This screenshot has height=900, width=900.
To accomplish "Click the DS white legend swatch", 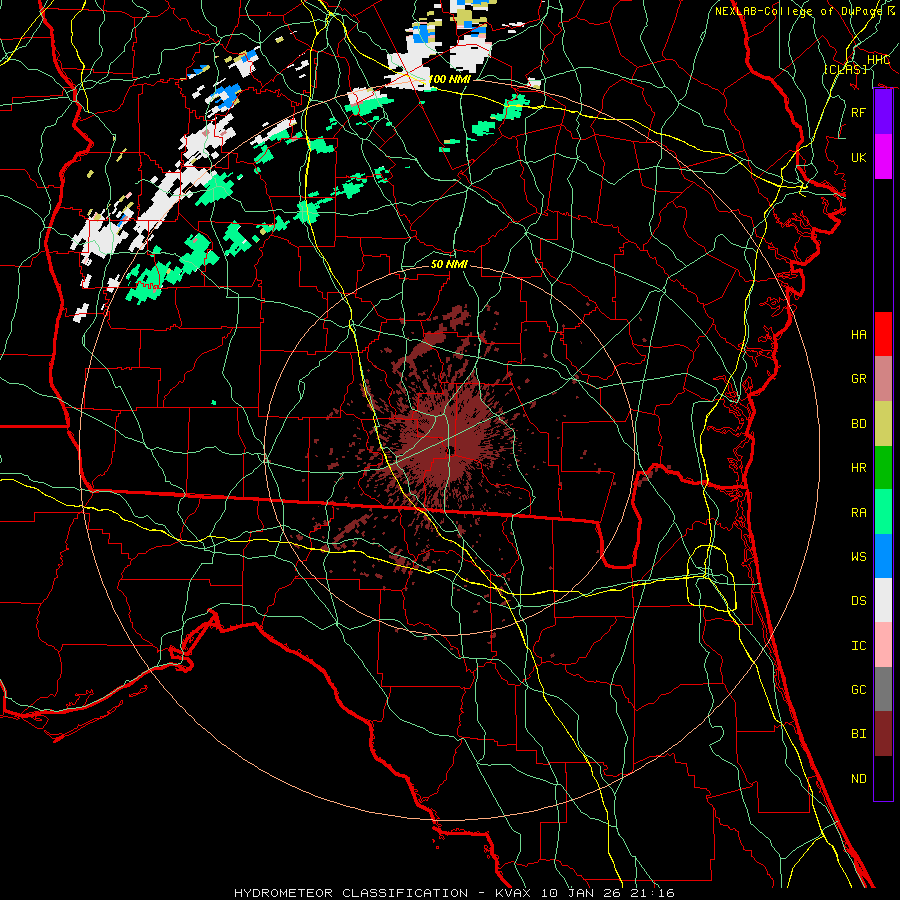I will 883,600.
